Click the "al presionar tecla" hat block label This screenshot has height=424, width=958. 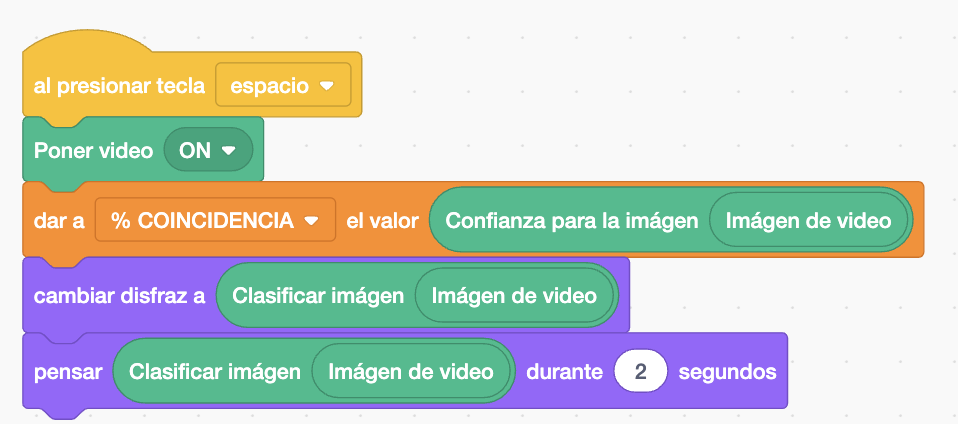[119, 86]
